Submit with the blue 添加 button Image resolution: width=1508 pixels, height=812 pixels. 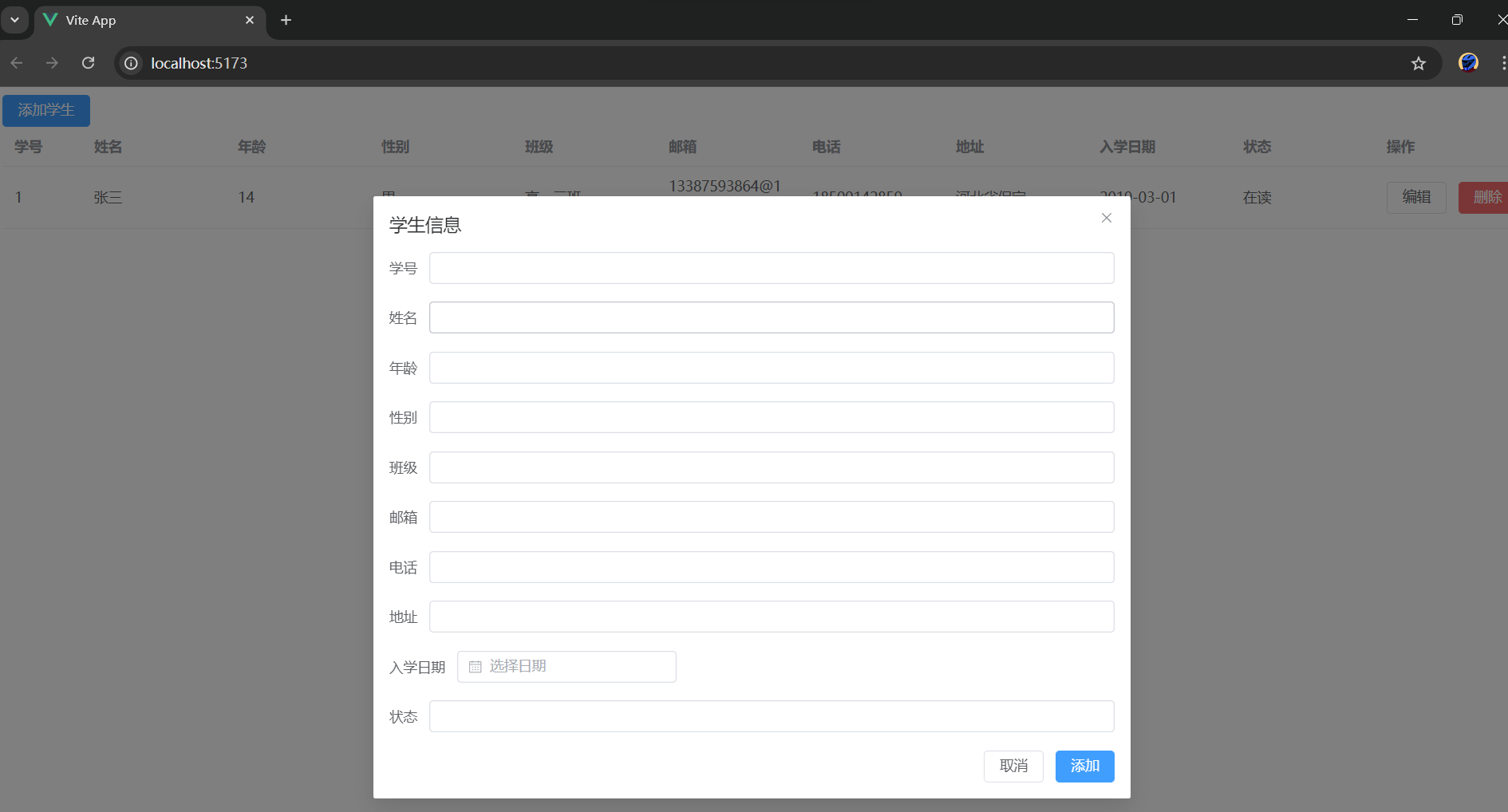pos(1084,767)
